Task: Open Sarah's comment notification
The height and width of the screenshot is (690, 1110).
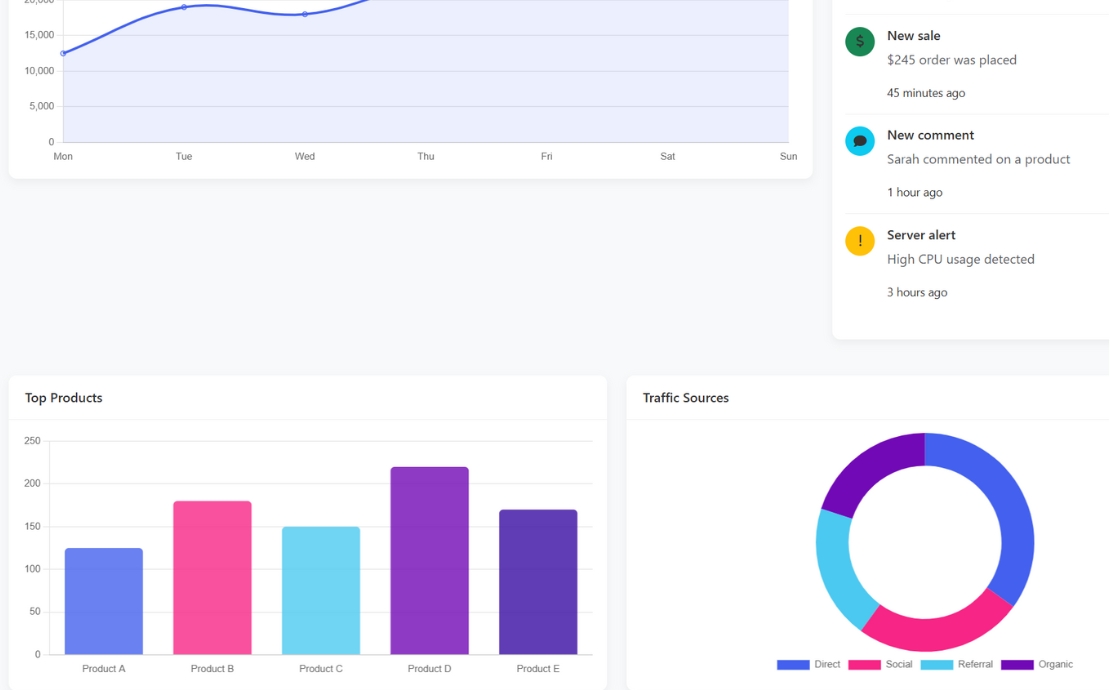Action: tap(978, 159)
